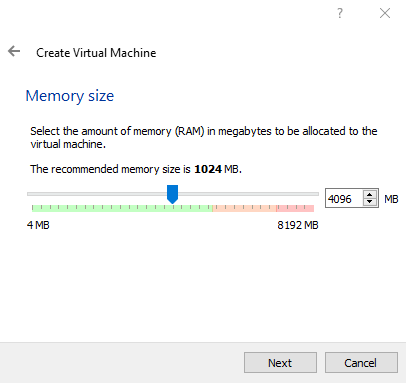Viewport: 406px width, 383px height.
Task: Click the red zone of memory scale
Action: (295, 208)
